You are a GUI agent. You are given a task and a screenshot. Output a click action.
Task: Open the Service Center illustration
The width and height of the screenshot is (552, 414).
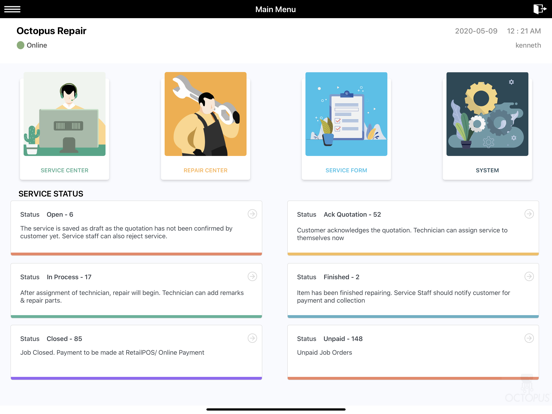pos(64,114)
